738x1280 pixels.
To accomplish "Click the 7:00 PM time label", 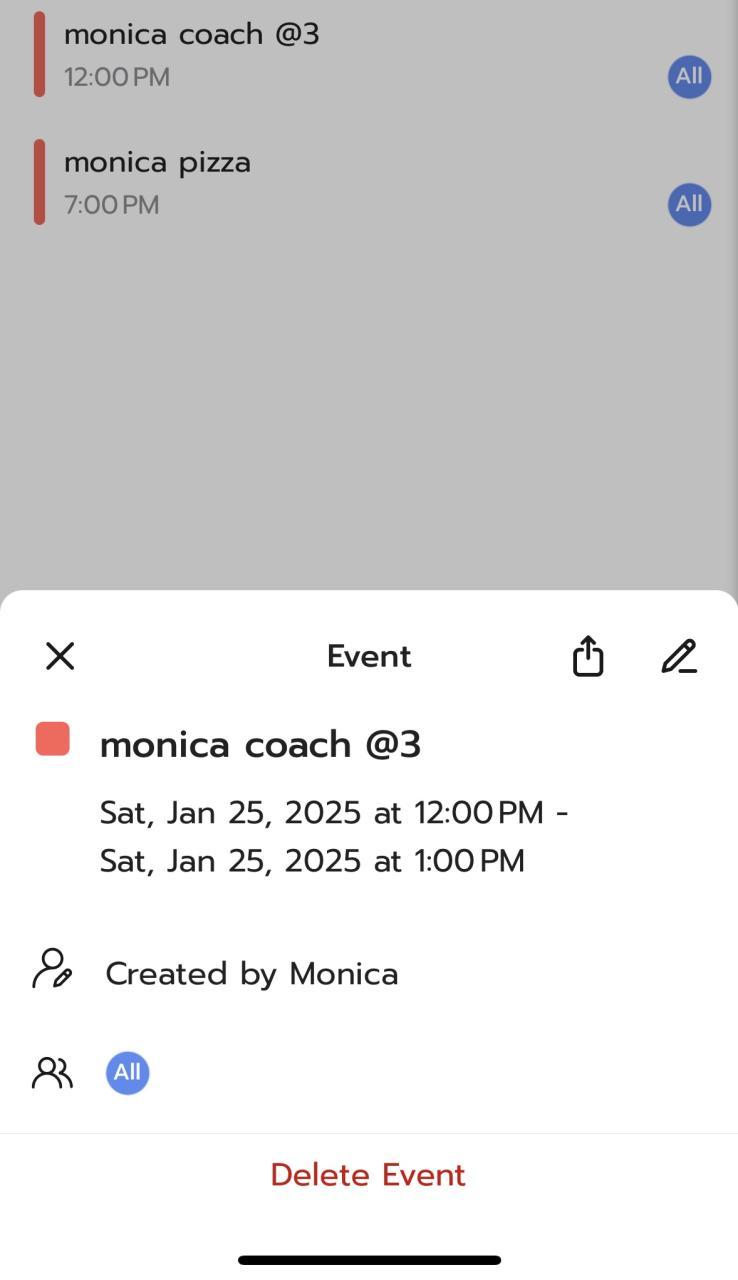I will 111,205.
